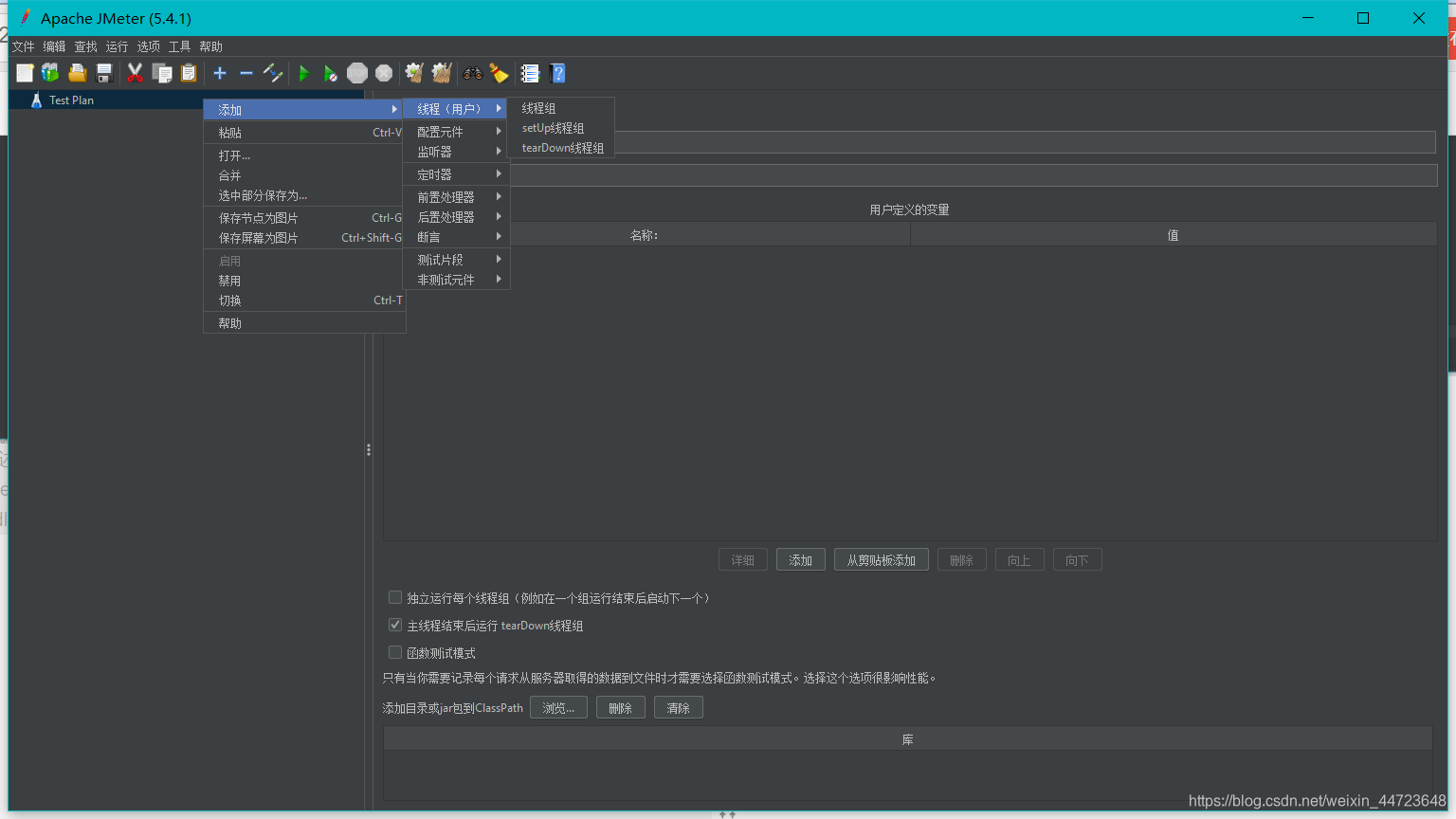This screenshot has width=1456, height=819.
Task: Click the New test plan toolbar icon
Action: coord(25,73)
